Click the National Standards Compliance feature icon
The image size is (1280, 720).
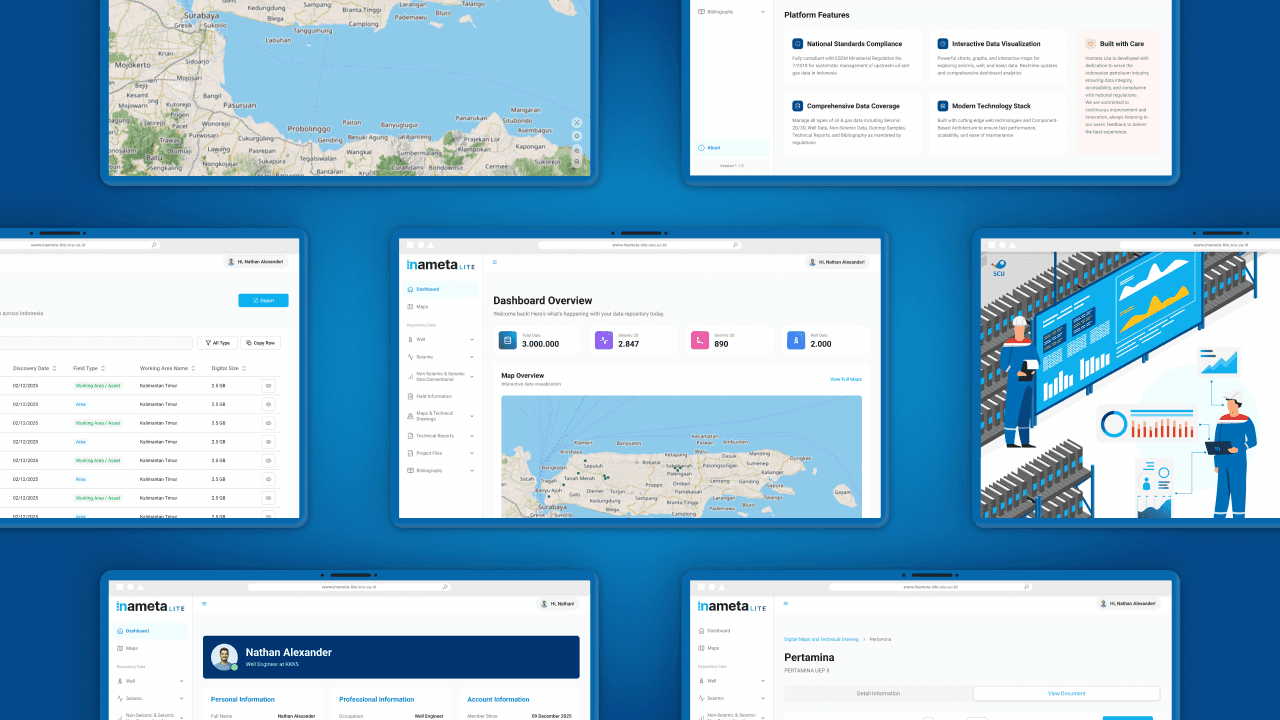(798, 44)
